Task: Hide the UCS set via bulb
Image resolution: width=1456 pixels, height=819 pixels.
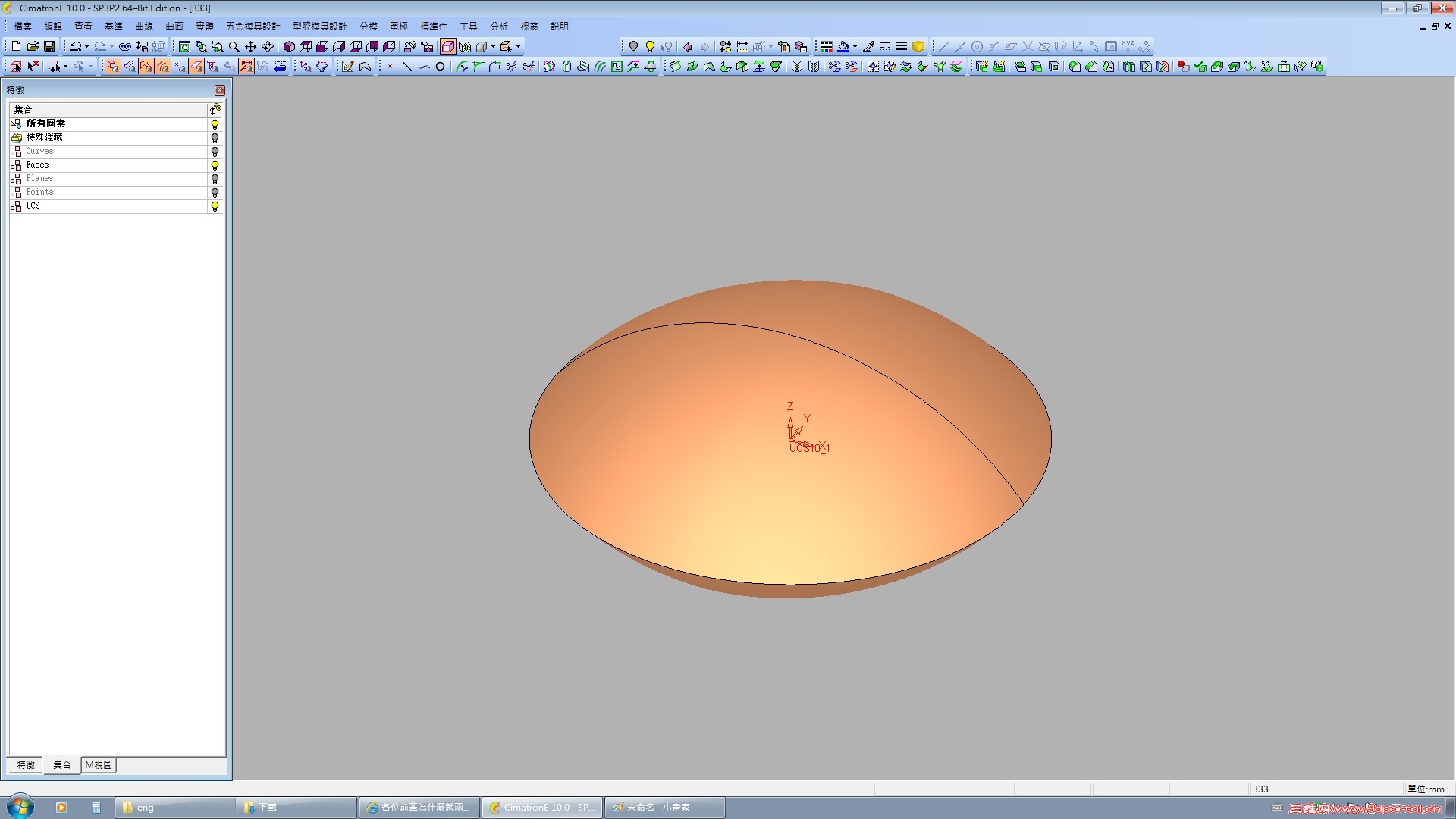Action: coord(215,206)
